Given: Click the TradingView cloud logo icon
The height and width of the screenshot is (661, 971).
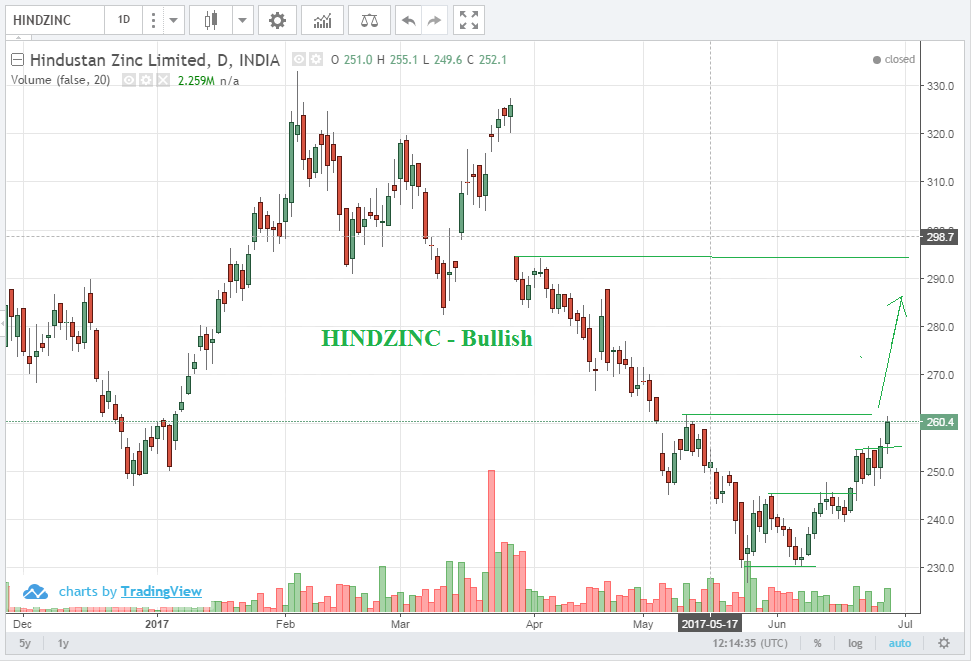Looking at the screenshot, I should [35, 592].
